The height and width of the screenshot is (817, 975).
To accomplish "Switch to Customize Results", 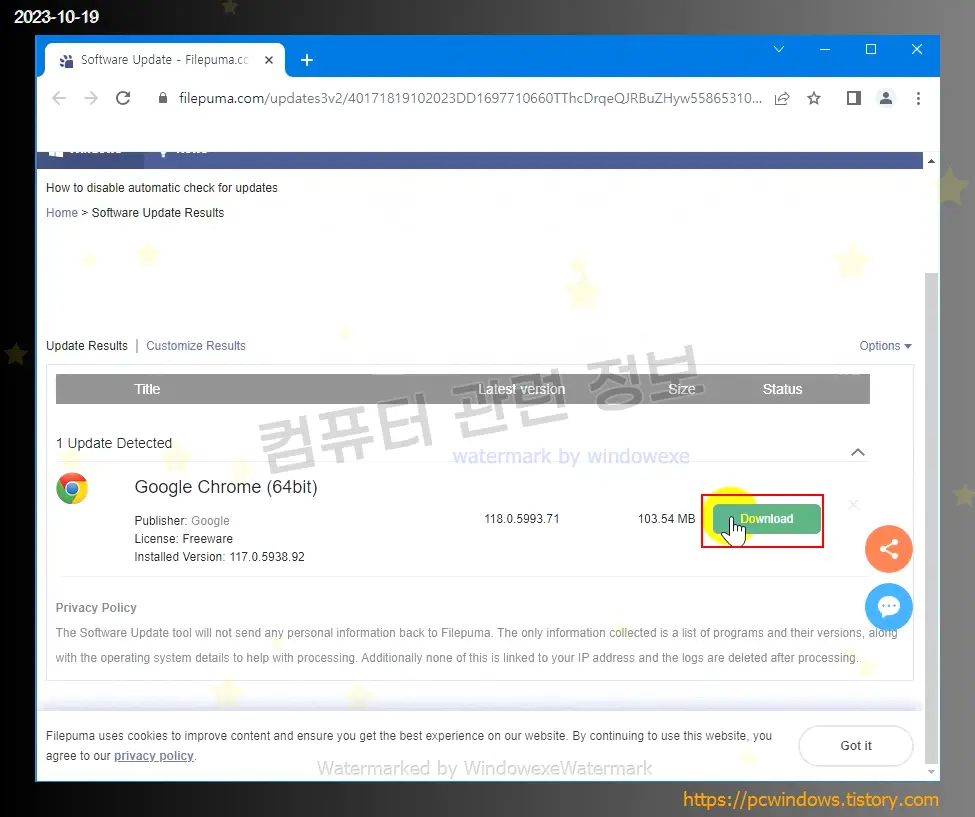I will point(196,346).
